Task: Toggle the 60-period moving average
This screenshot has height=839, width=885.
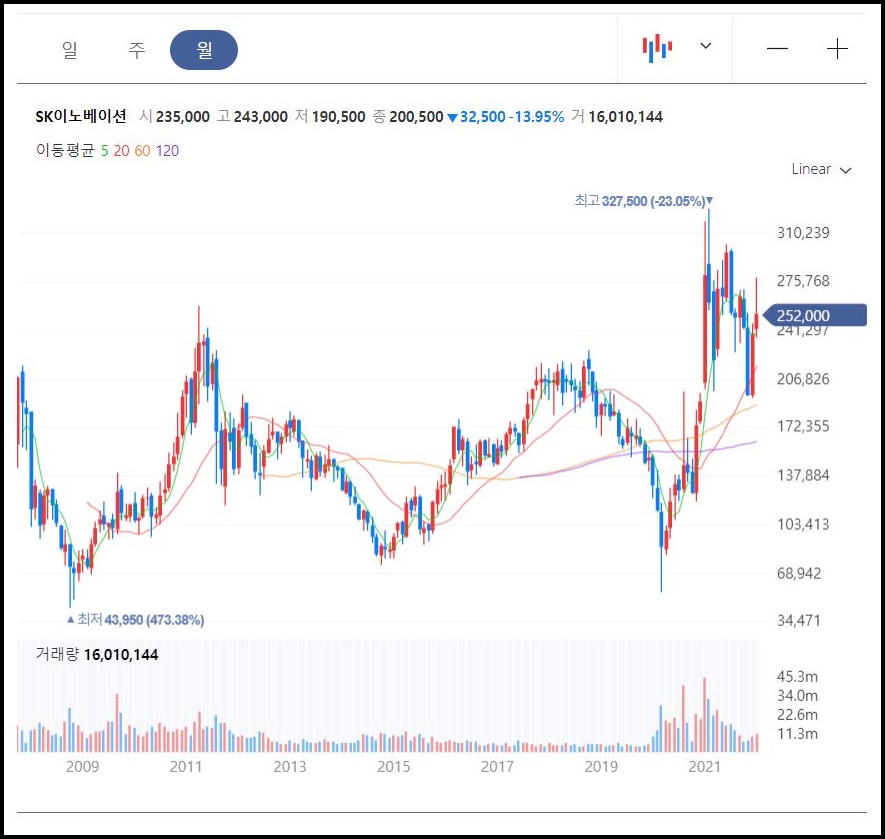Action: pos(142,151)
